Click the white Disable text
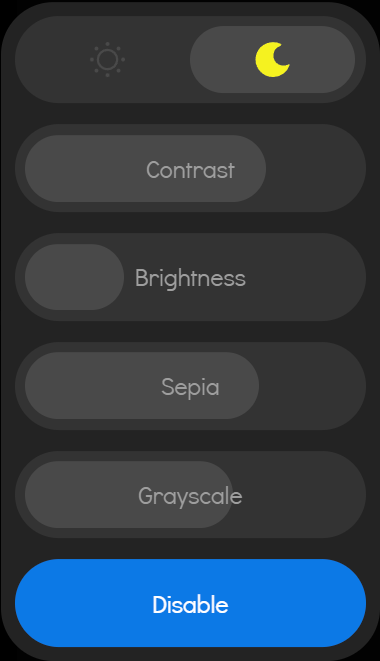This screenshot has height=661, width=380. tap(190, 605)
